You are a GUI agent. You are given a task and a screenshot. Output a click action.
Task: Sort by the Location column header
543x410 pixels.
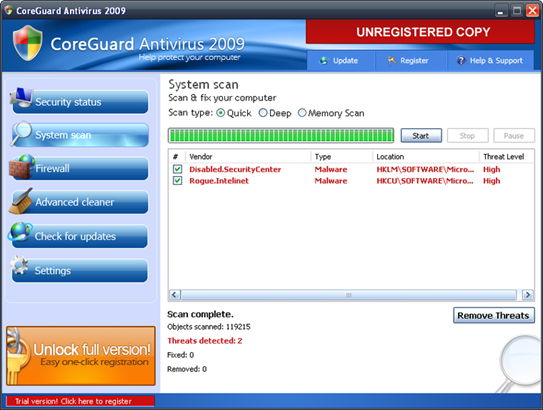pyautogui.click(x=426, y=157)
